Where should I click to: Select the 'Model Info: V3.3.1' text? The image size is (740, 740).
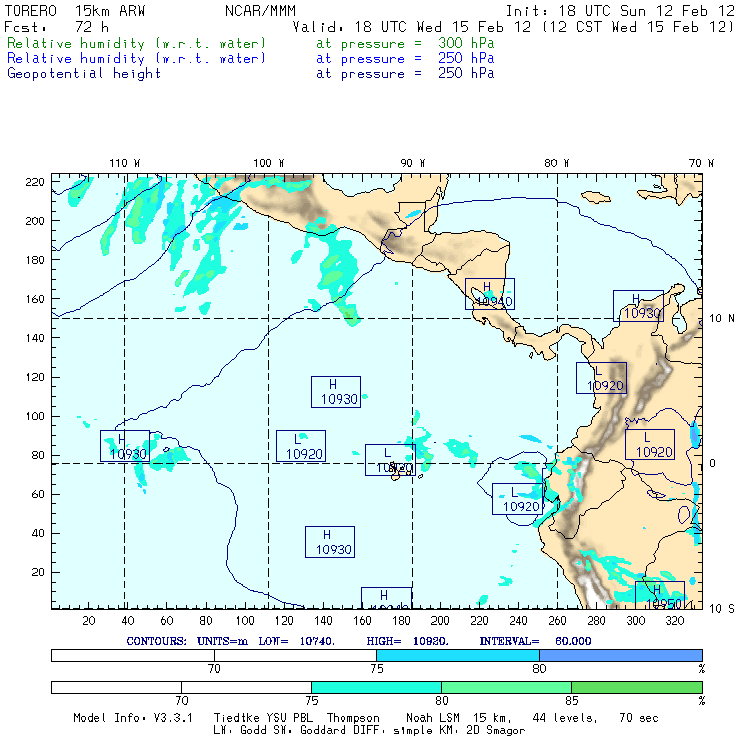tap(133, 718)
